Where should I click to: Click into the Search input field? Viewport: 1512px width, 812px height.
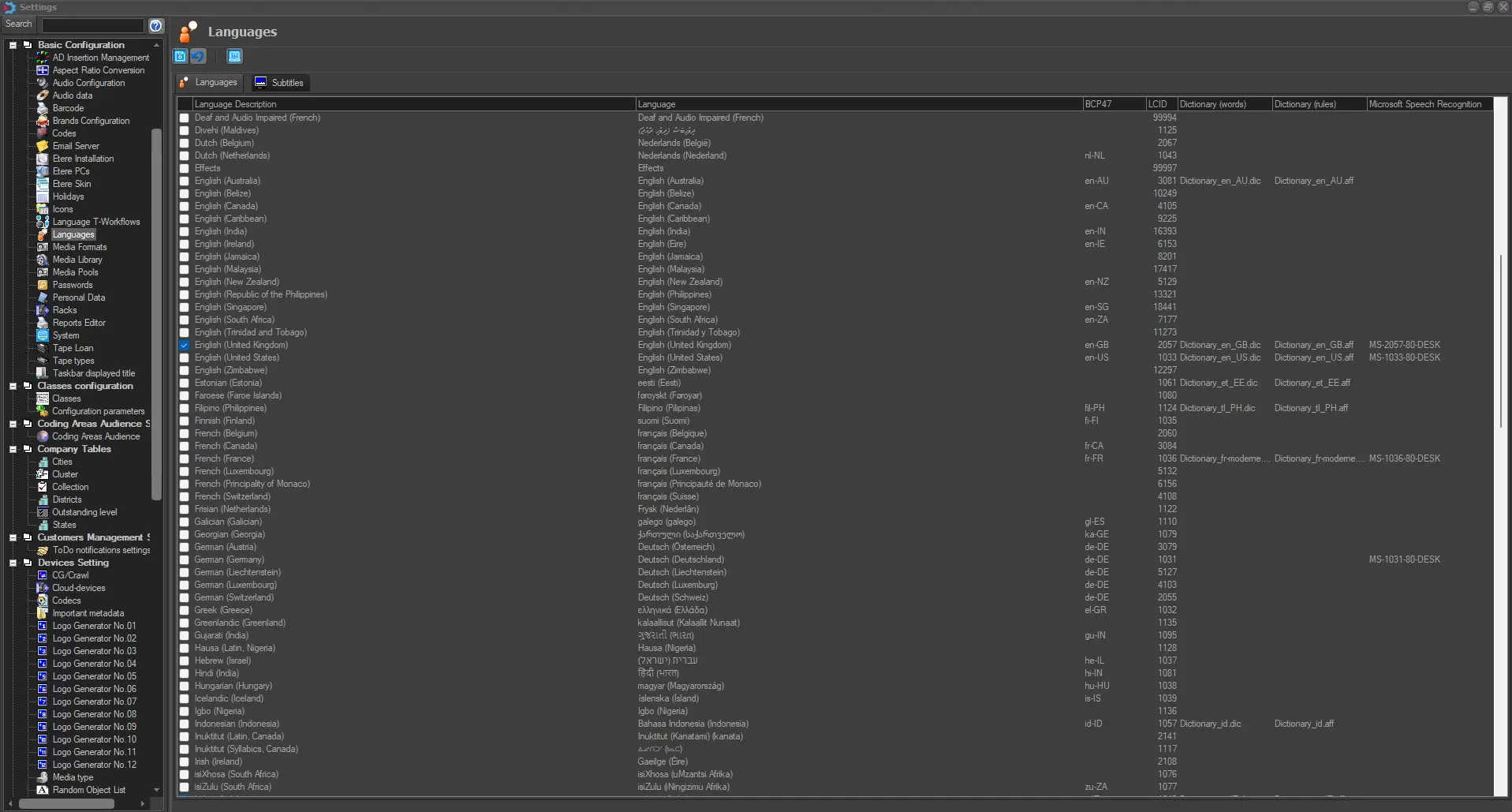point(92,25)
